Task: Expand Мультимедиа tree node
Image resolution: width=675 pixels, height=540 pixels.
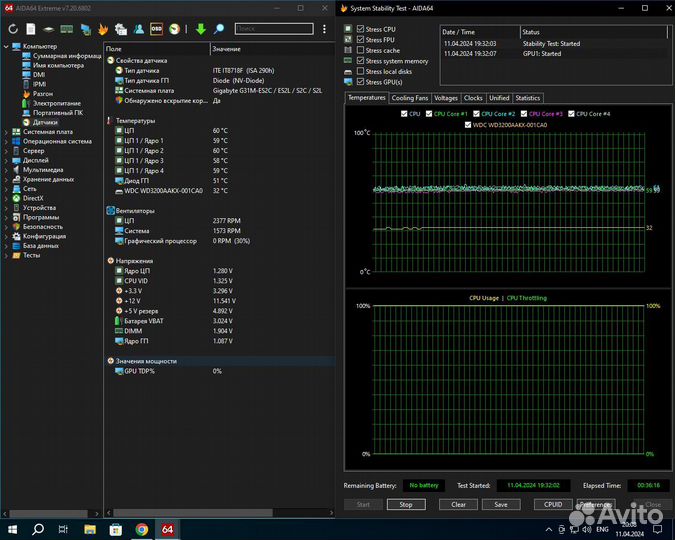Action: tap(6, 170)
